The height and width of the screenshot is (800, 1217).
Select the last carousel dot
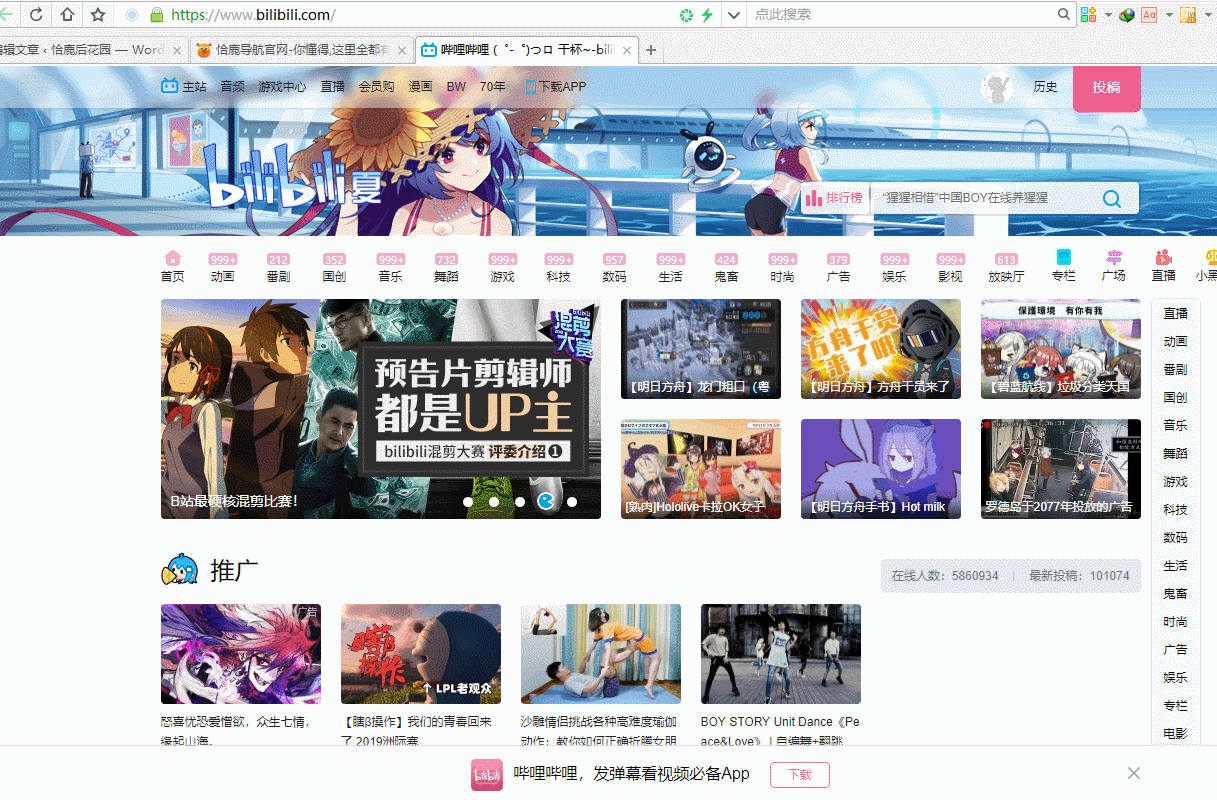572,501
